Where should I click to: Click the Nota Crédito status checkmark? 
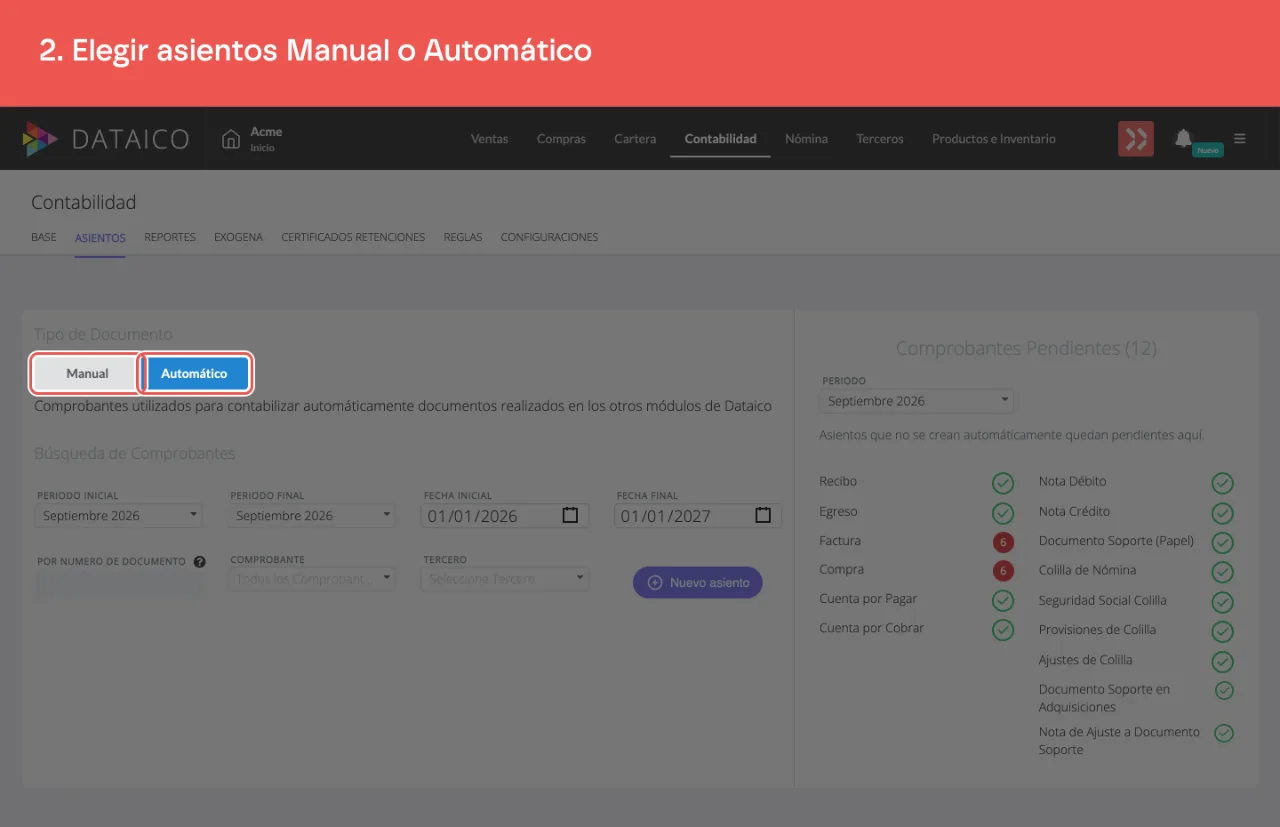click(x=1222, y=513)
